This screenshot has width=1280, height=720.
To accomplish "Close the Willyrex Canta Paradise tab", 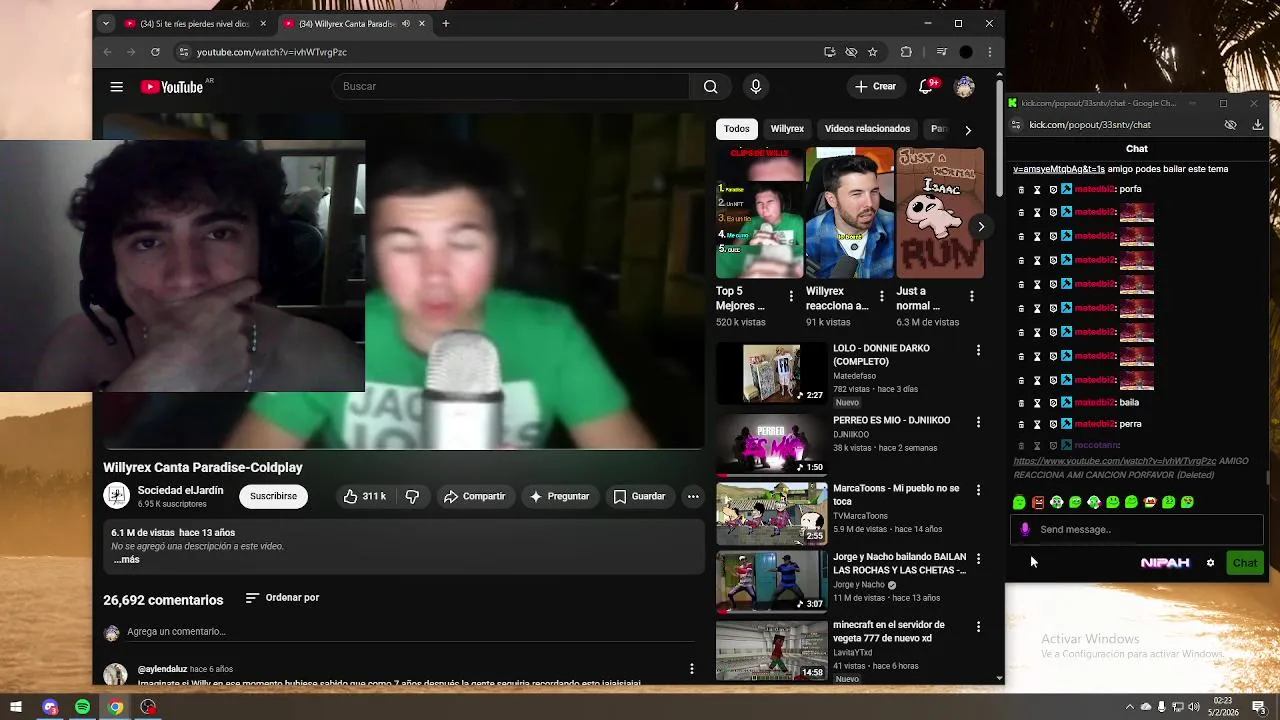I will [422, 23].
